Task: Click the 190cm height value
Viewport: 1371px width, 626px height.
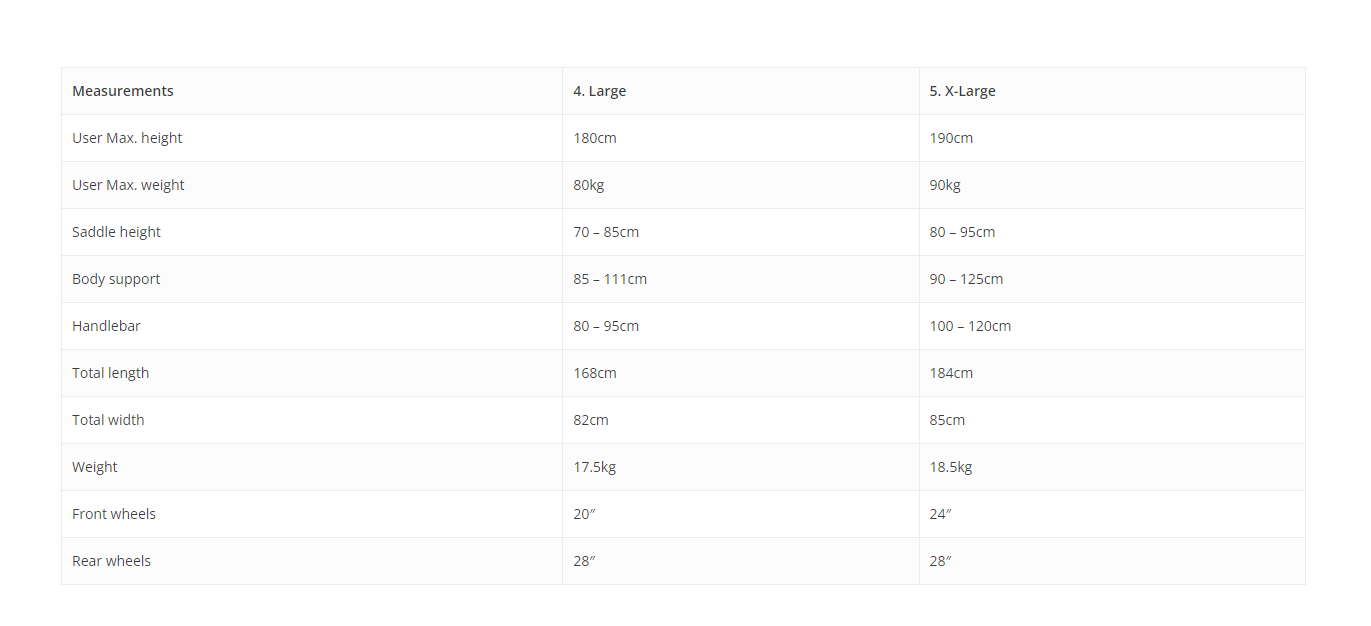Action: pos(951,138)
